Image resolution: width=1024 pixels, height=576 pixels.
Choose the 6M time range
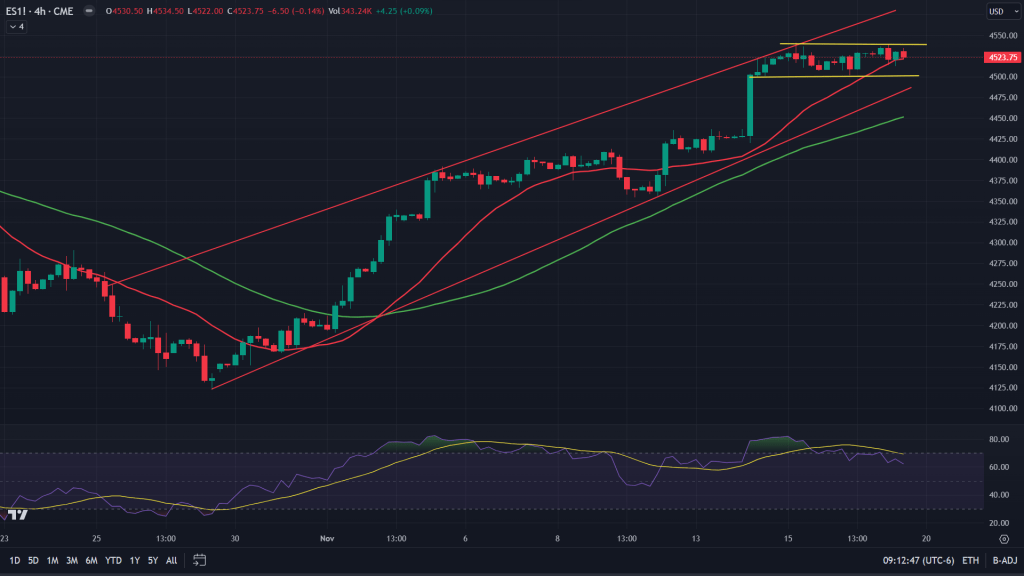pyautogui.click(x=91, y=560)
